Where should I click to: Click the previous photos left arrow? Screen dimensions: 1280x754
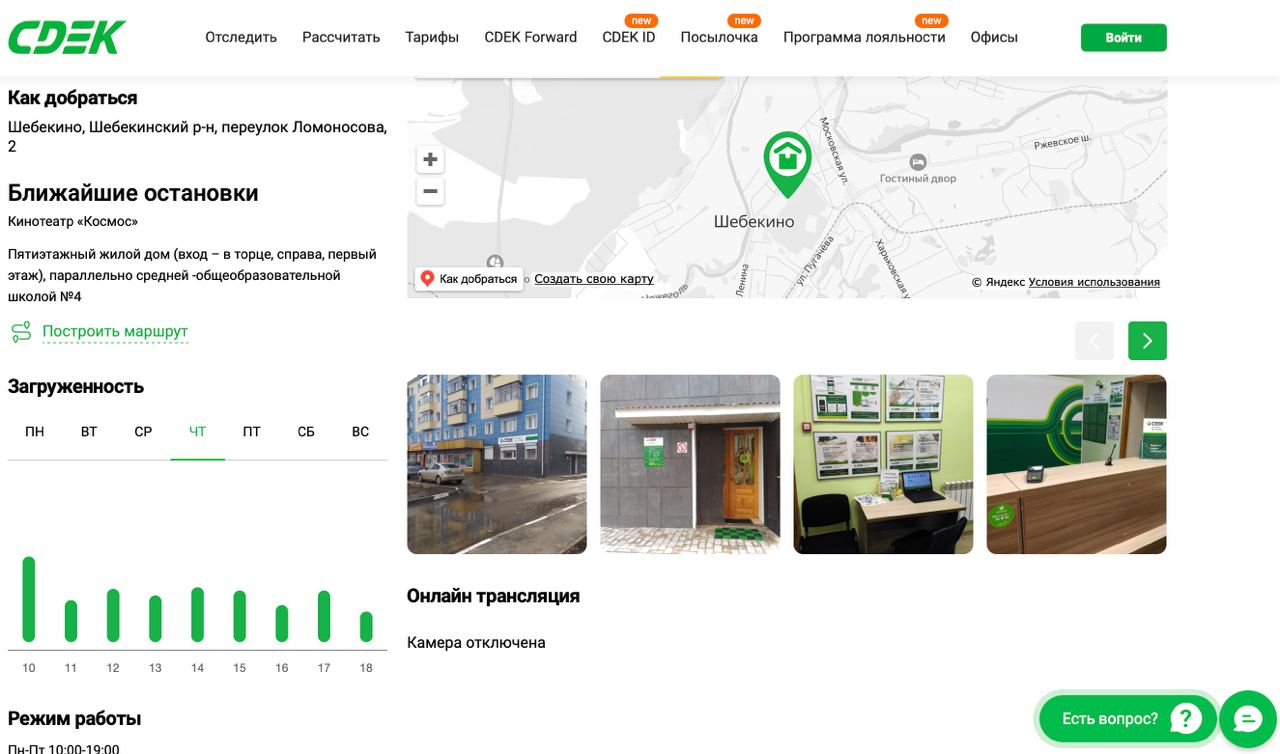click(1094, 341)
